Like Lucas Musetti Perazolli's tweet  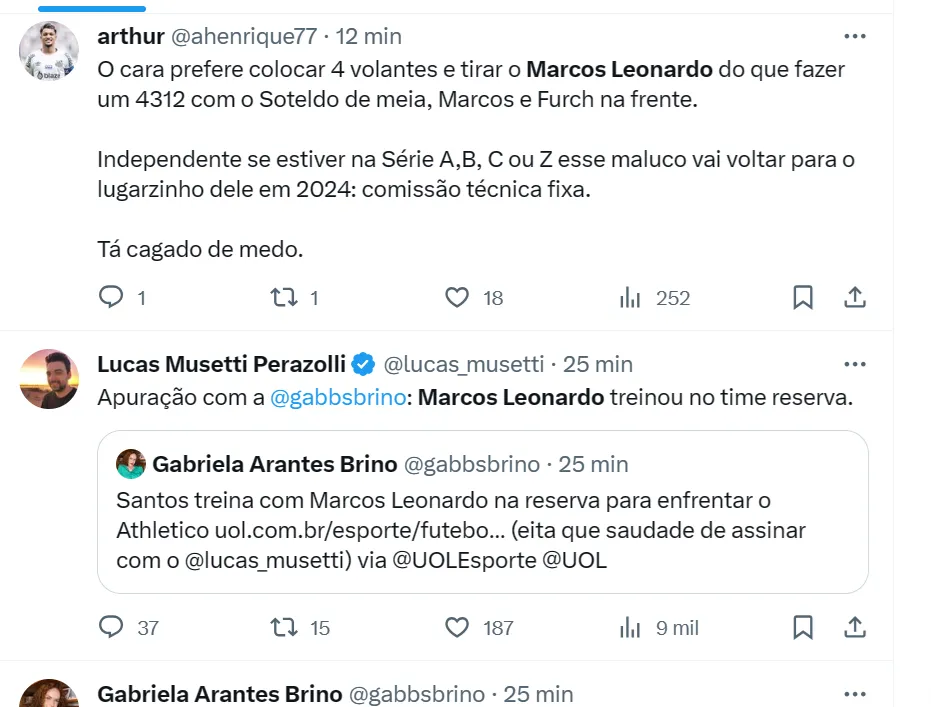click(x=457, y=627)
